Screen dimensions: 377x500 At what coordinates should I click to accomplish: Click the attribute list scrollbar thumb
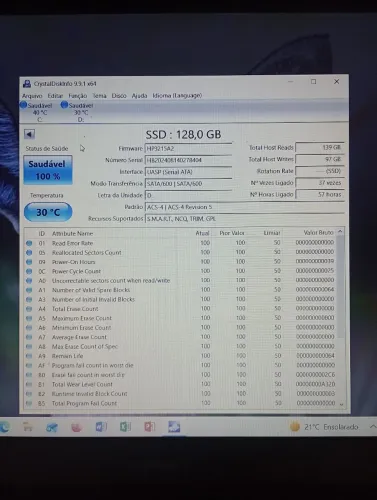tap(340, 287)
